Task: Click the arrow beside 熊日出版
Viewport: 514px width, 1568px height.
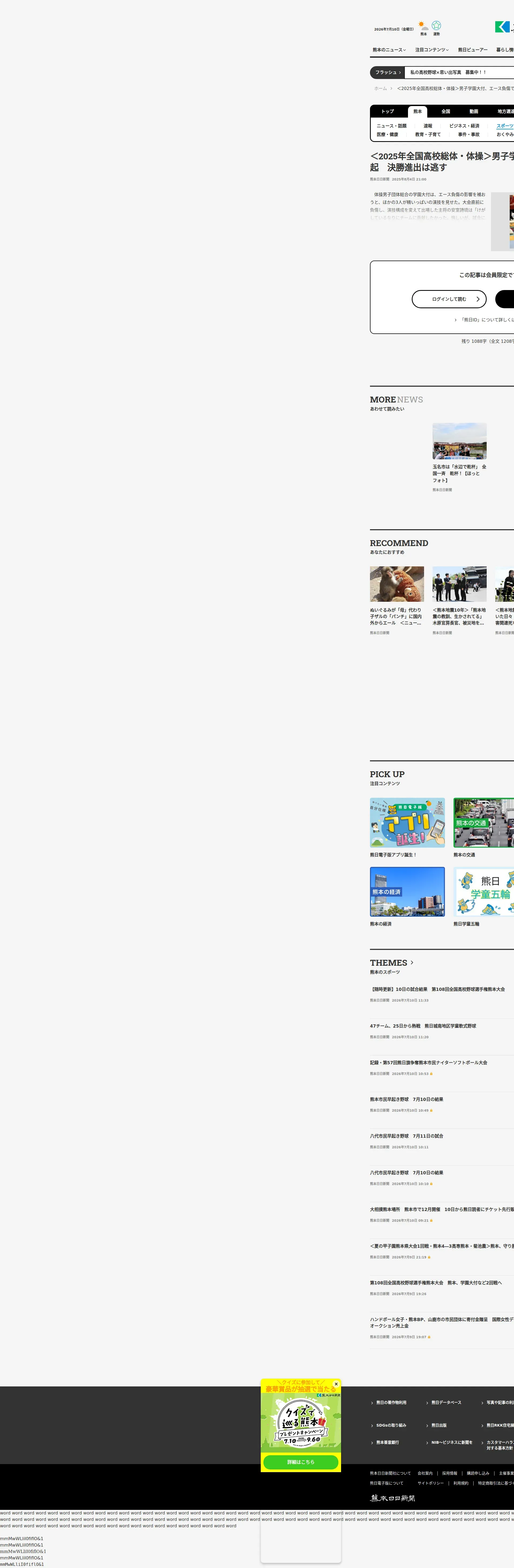Action: [427, 1425]
